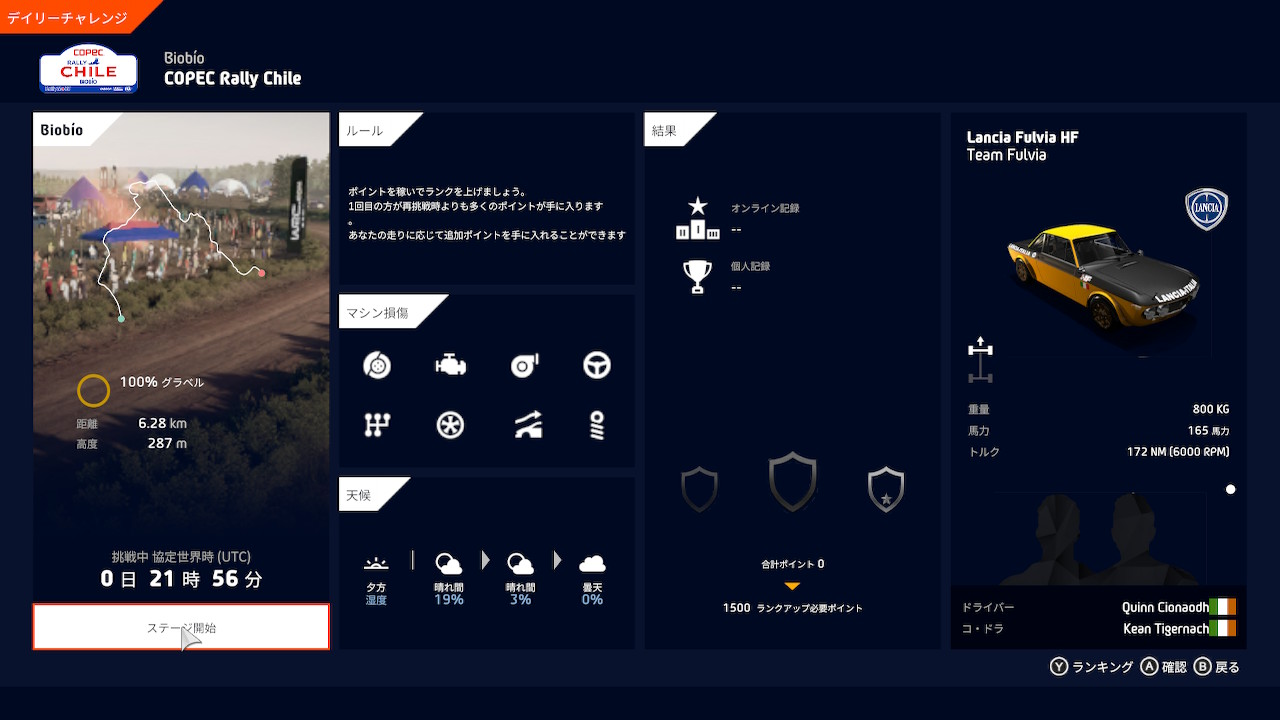Click the drivetrain layout icon

click(x=981, y=361)
